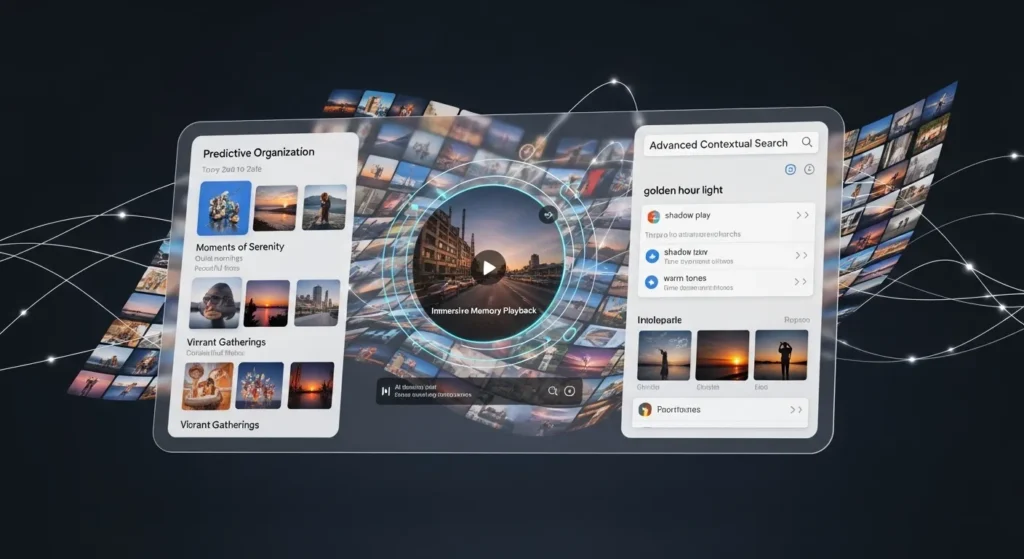1024x559 pixels.
Task: Open the Predictive Organization panel heading
Action: click(258, 153)
